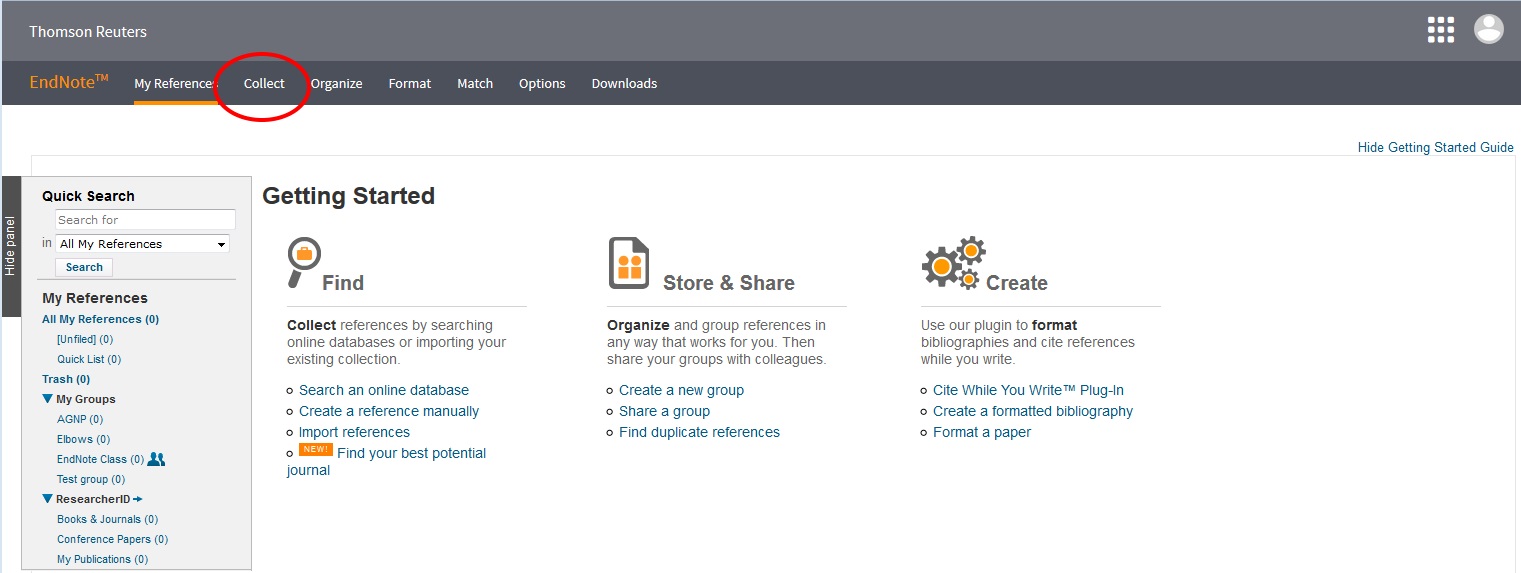Open the Downloads tab

click(624, 84)
